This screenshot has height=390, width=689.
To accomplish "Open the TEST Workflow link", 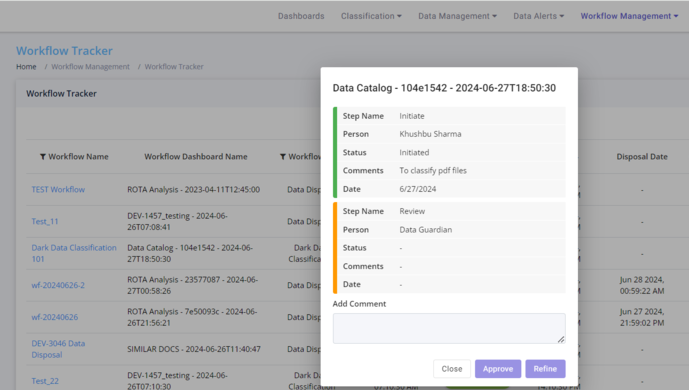I will point(58,190).
